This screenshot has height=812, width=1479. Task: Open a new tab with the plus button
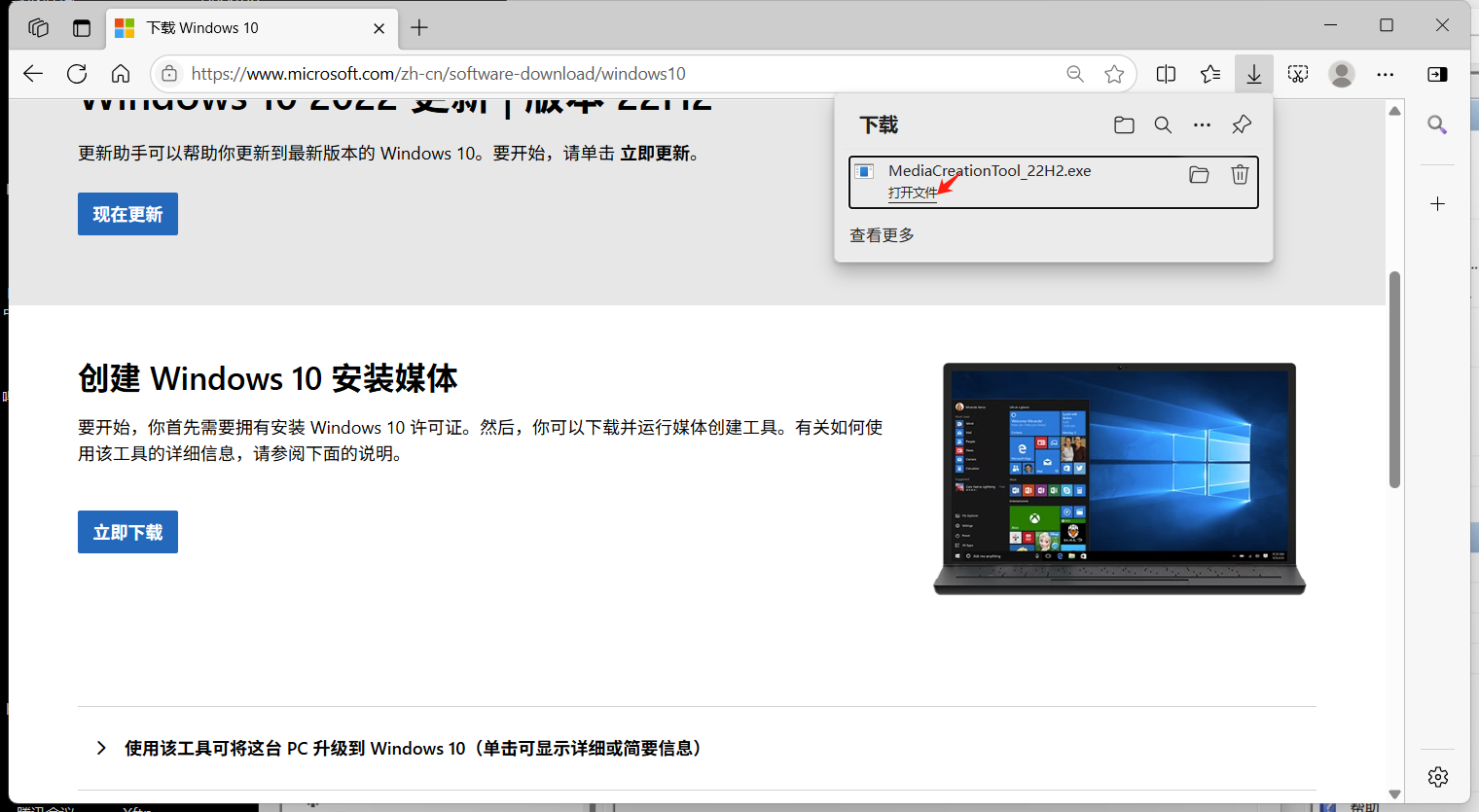click(419, 27)
